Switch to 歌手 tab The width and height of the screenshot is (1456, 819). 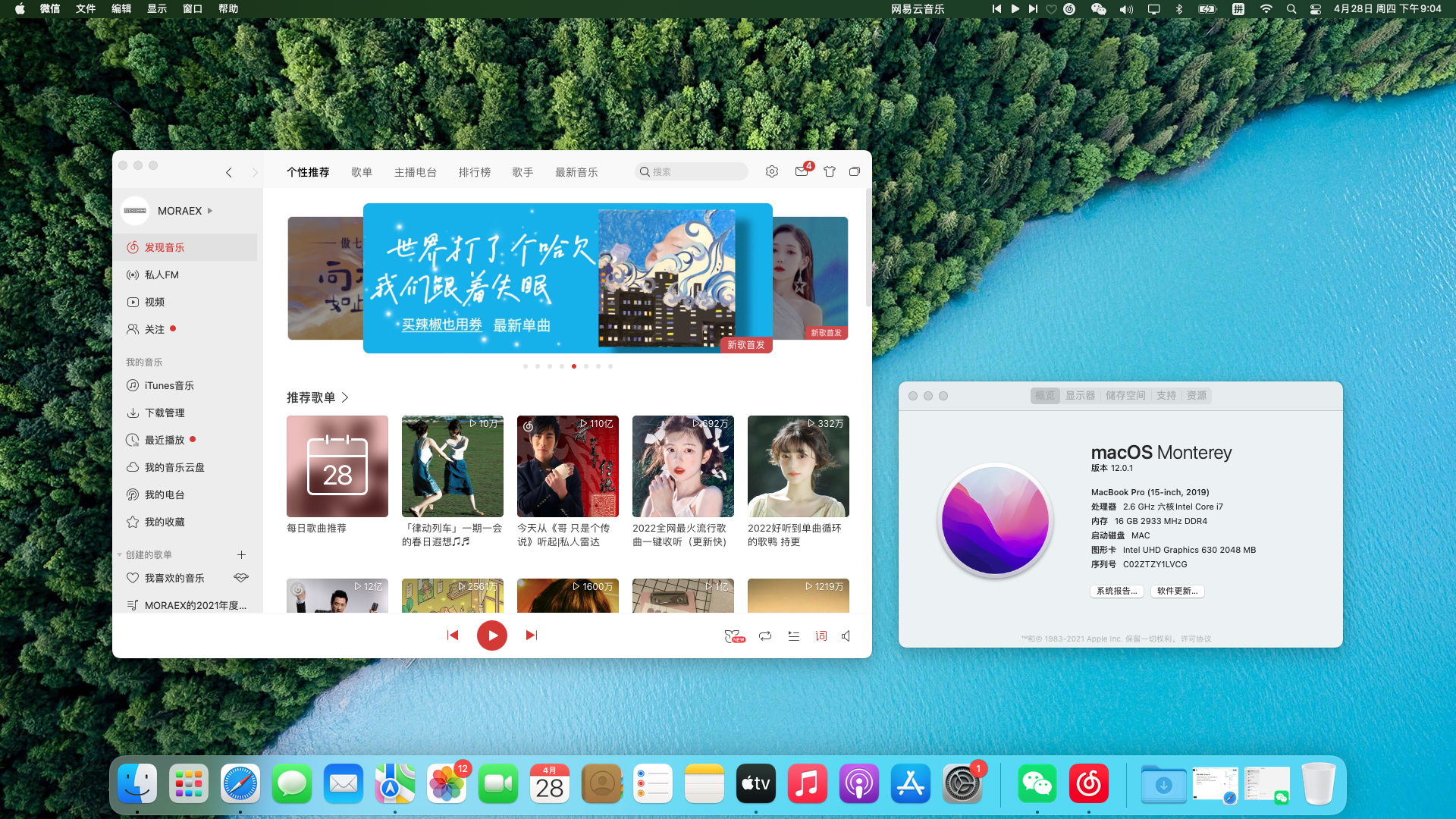[x=522, y=172]
